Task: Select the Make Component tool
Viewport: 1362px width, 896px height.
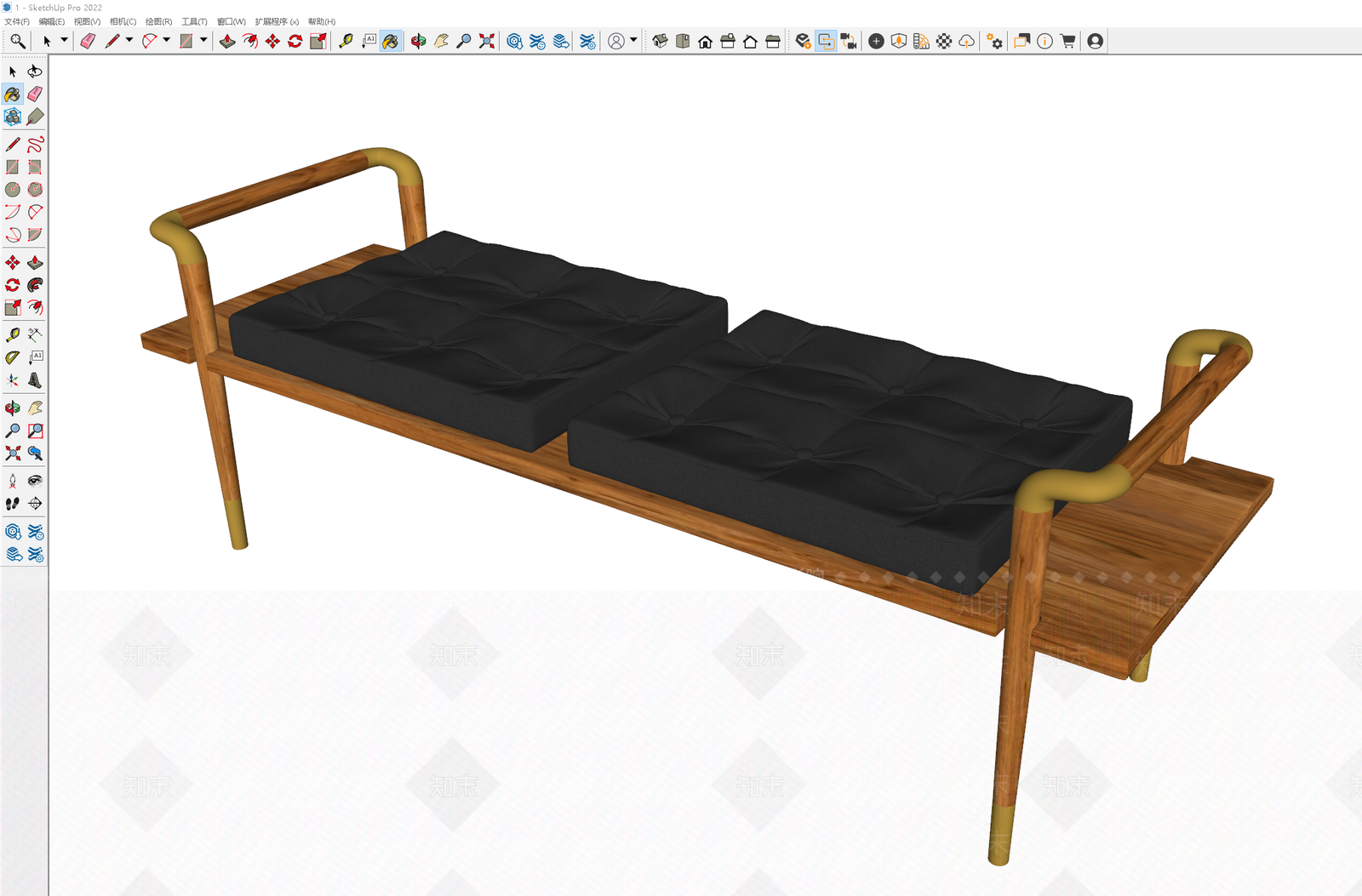Action: 13,117
